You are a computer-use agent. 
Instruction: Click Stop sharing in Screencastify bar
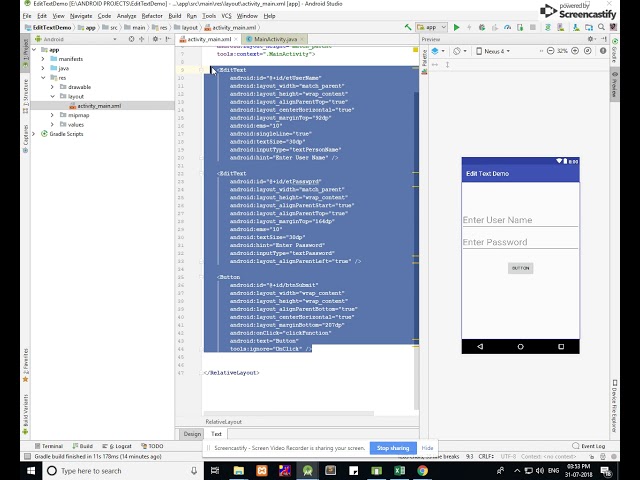pos(393,448)
